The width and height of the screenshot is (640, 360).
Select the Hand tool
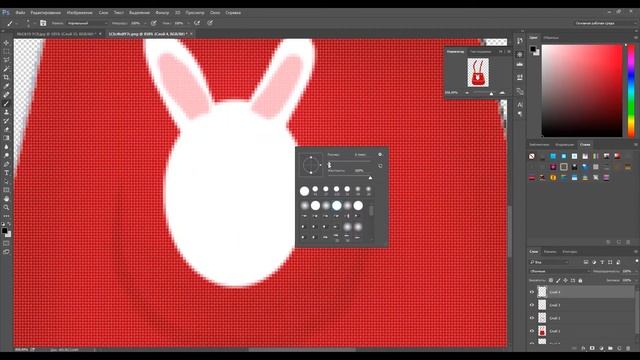coord(6,199)
